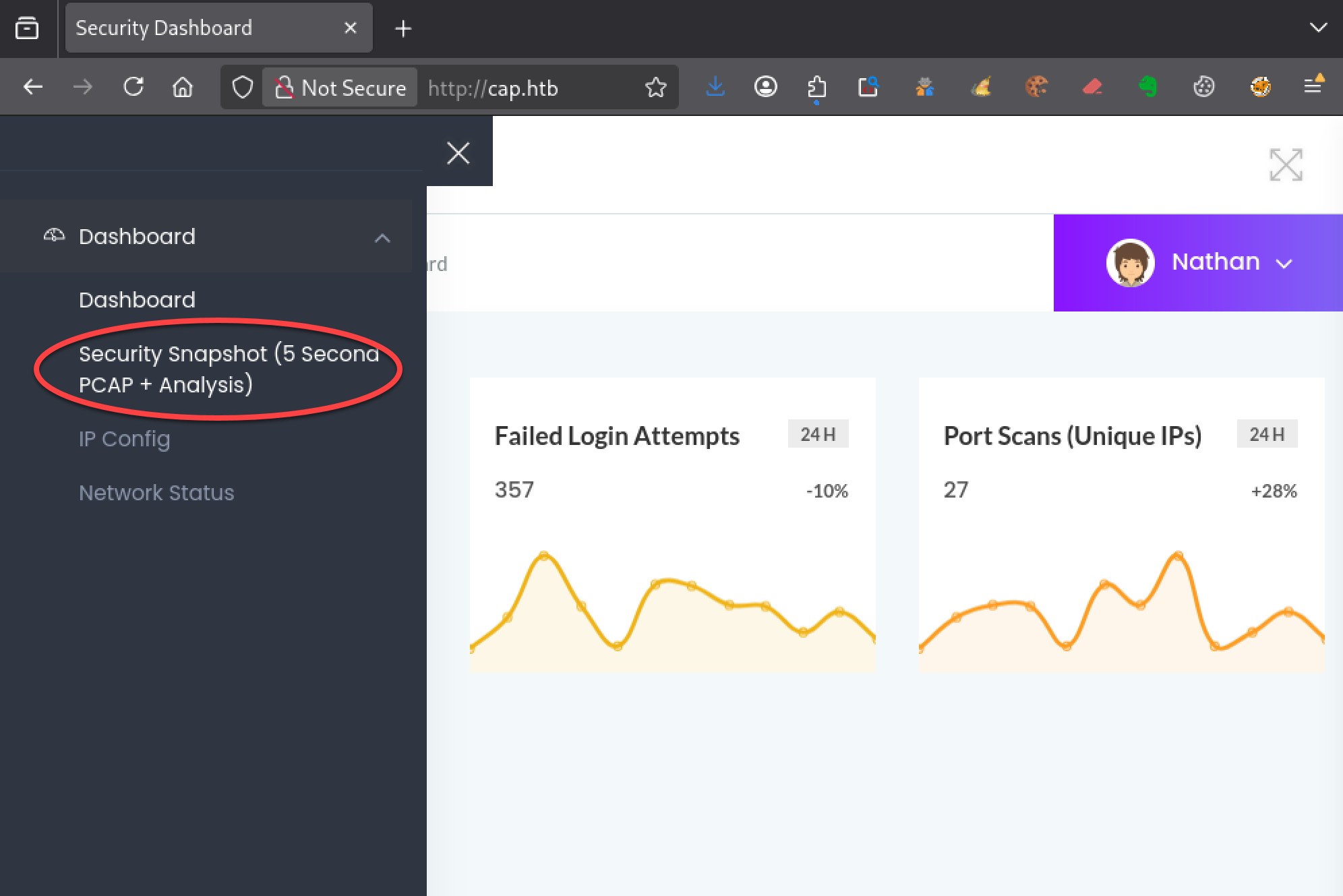
Task: Open the Downloads panel icon
Action: (x=715, y=87)
